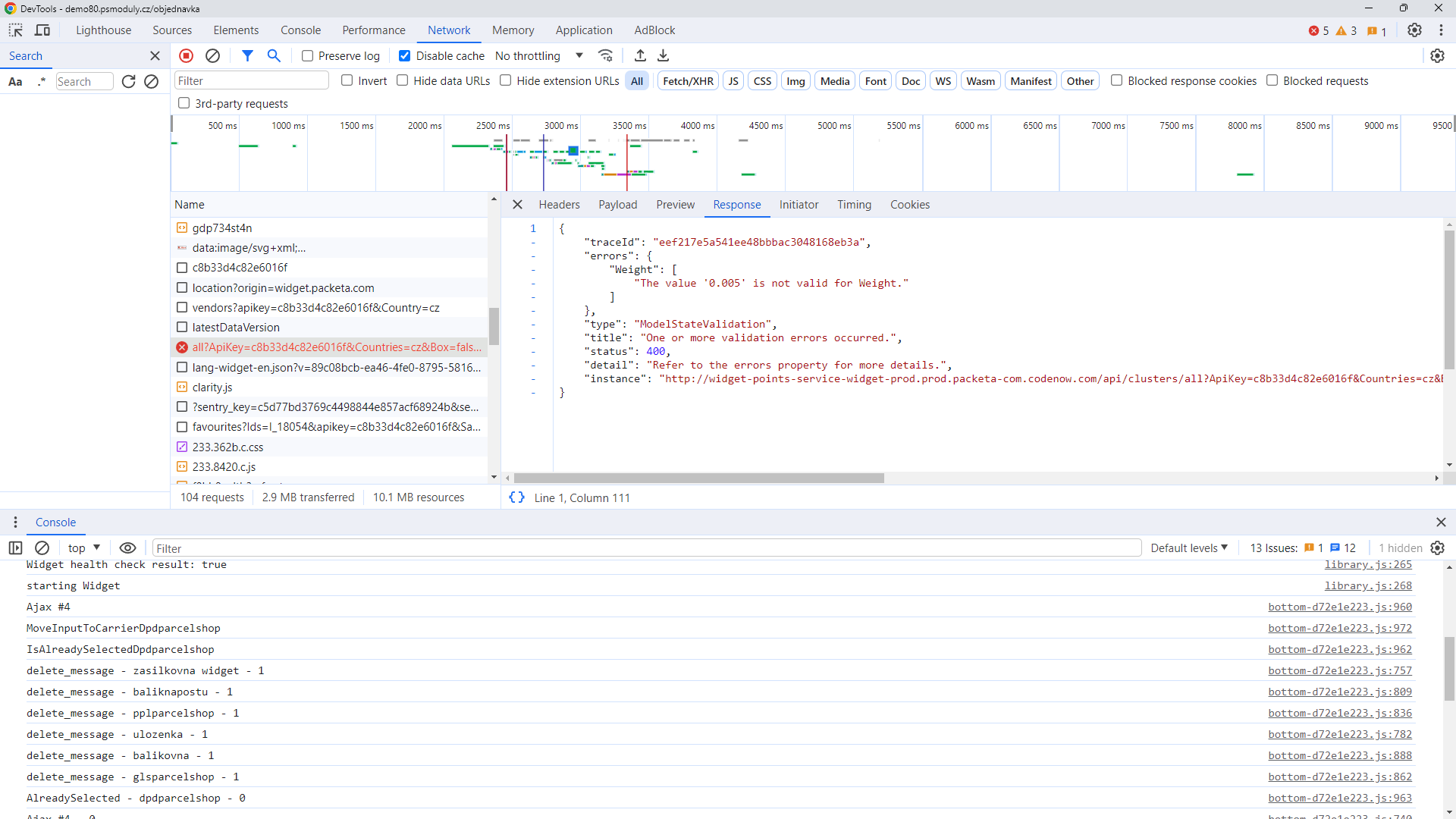Screen dimensions: 1456x819
Task: Open the Timing tab of the request
Action: coord(854,205)
